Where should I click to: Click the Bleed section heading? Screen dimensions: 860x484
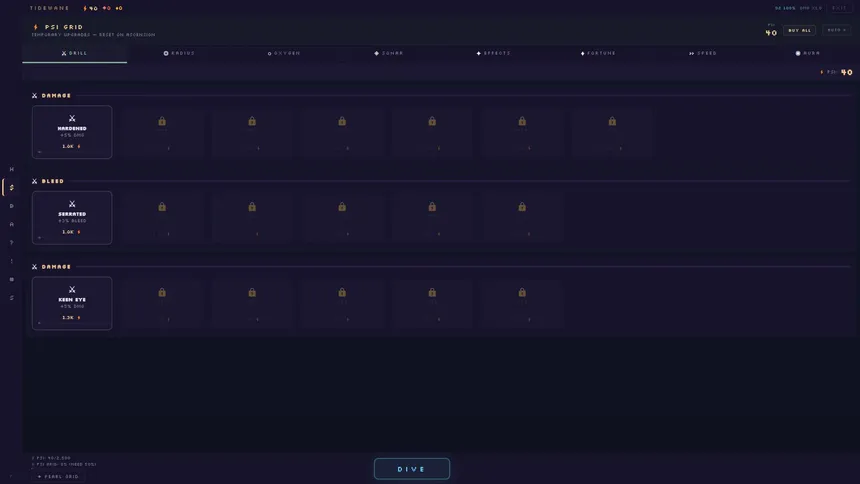[x=53, y=181]
